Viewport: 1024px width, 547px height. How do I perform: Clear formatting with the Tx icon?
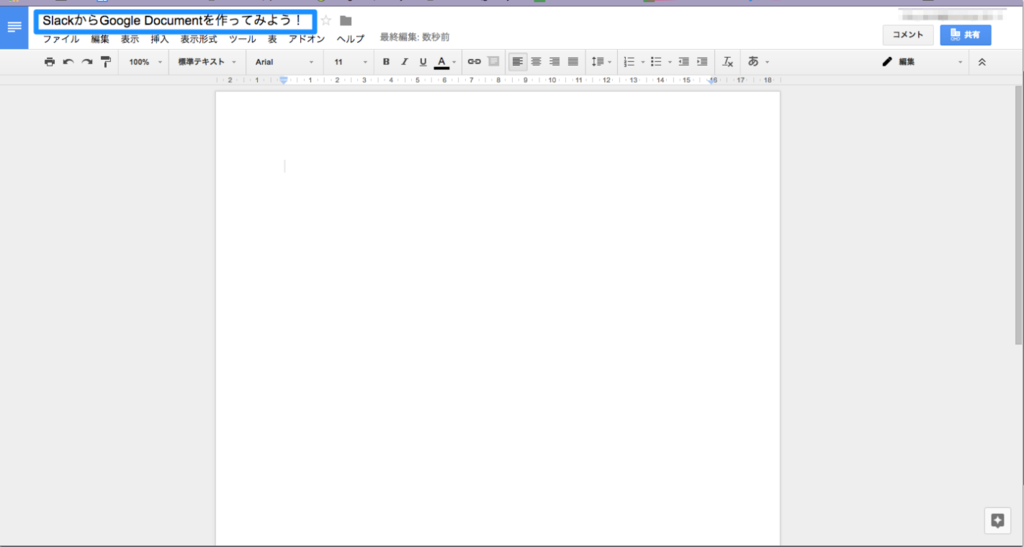click(728, 62)
